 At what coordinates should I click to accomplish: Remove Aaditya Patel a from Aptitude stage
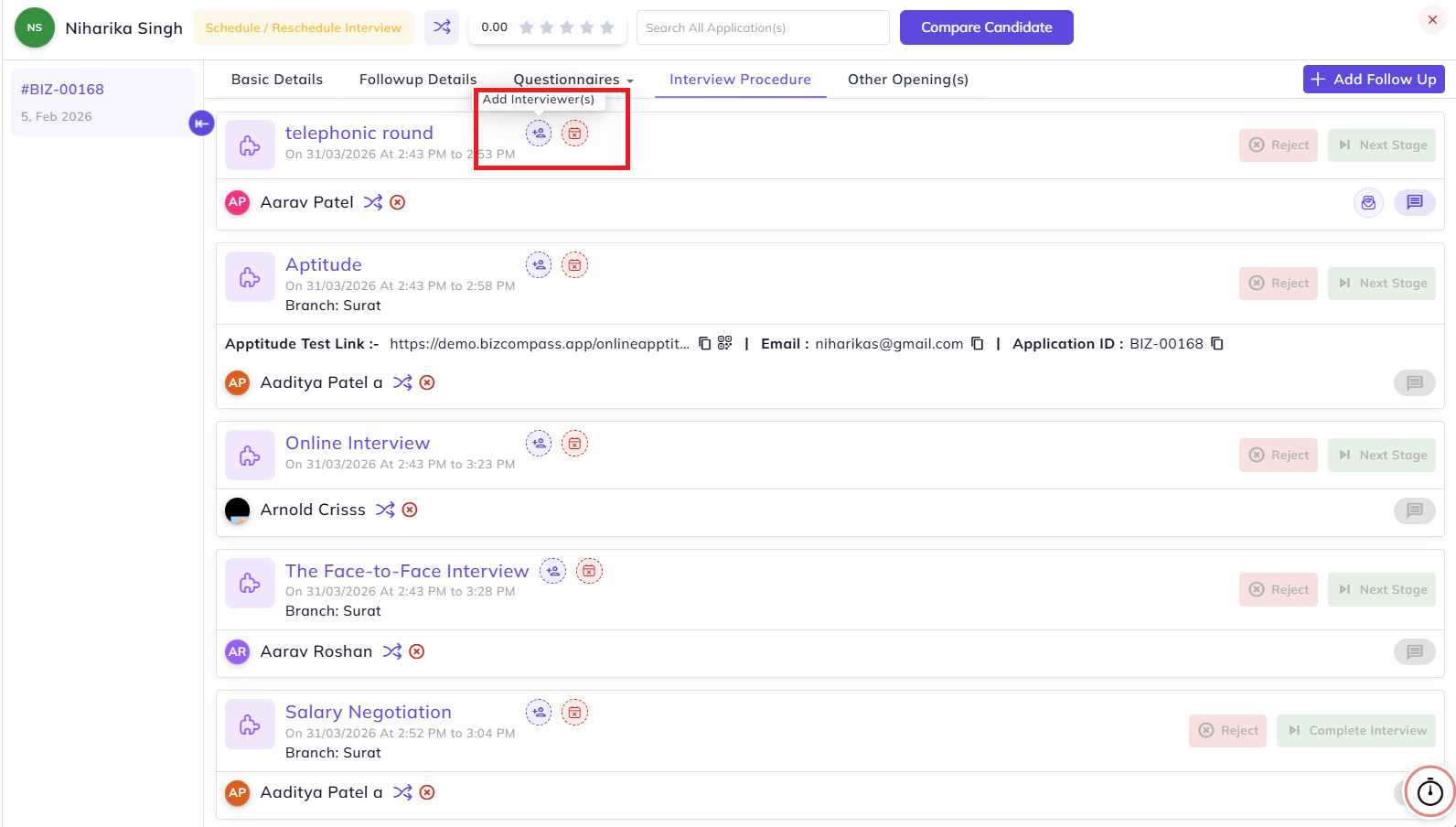click(x=427, y=382)
